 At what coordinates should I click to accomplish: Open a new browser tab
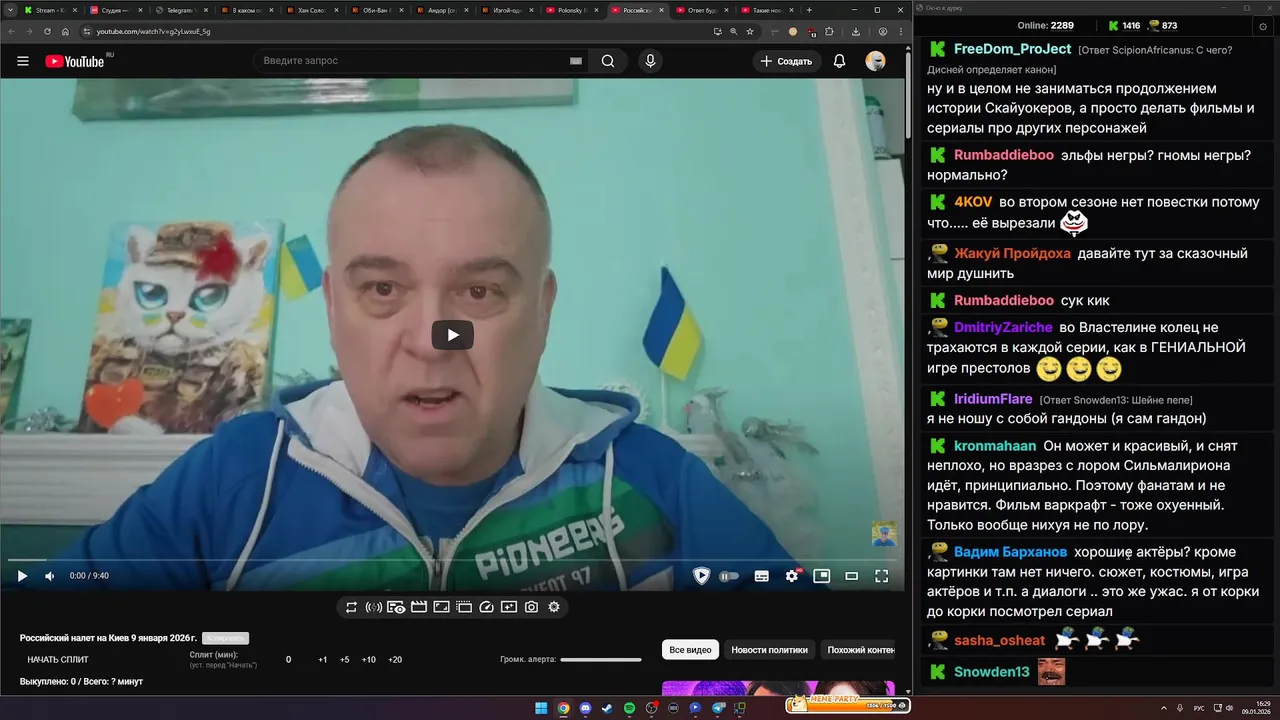809,10
